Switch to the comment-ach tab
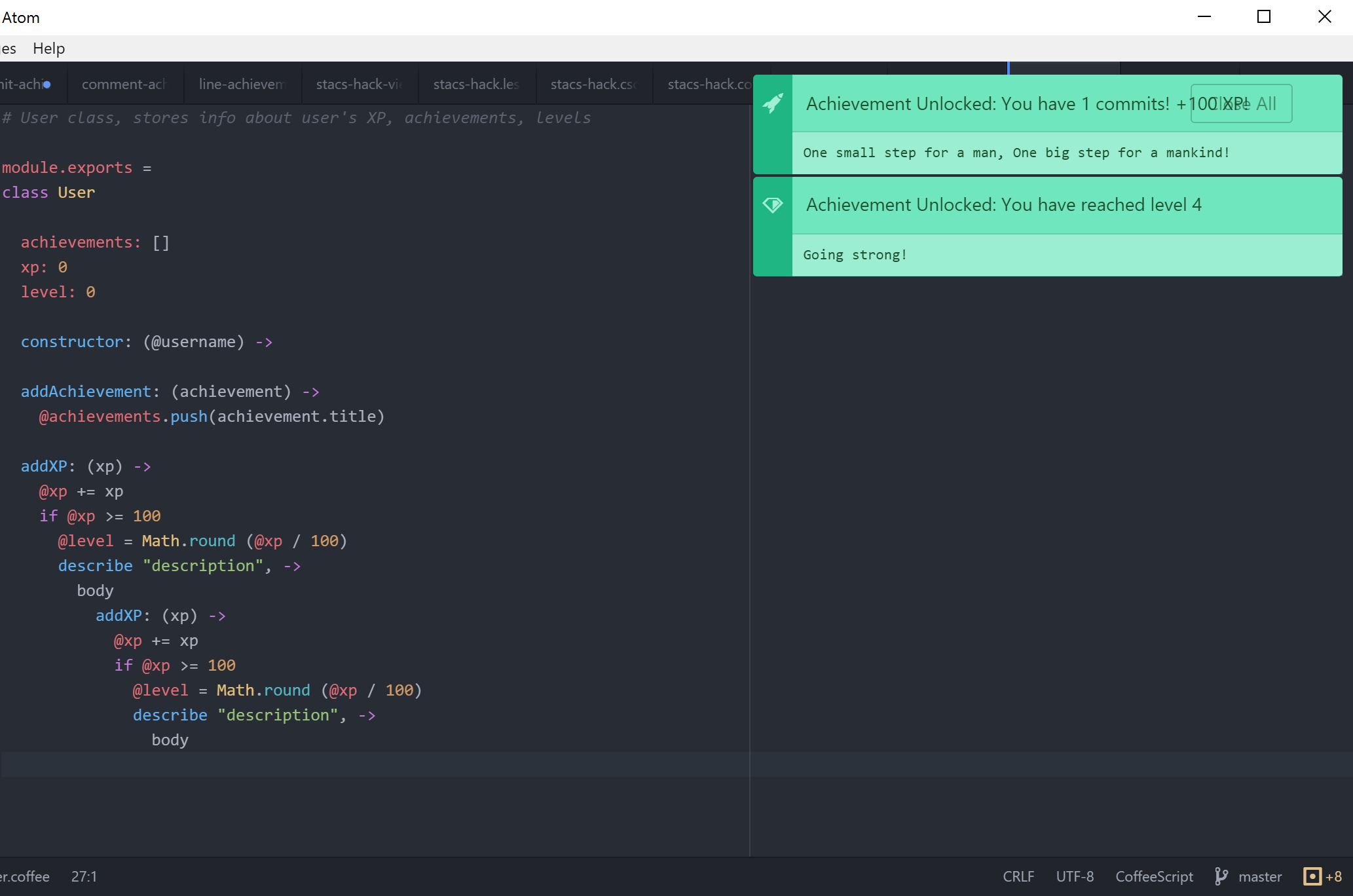 click(x=124, y=84)
